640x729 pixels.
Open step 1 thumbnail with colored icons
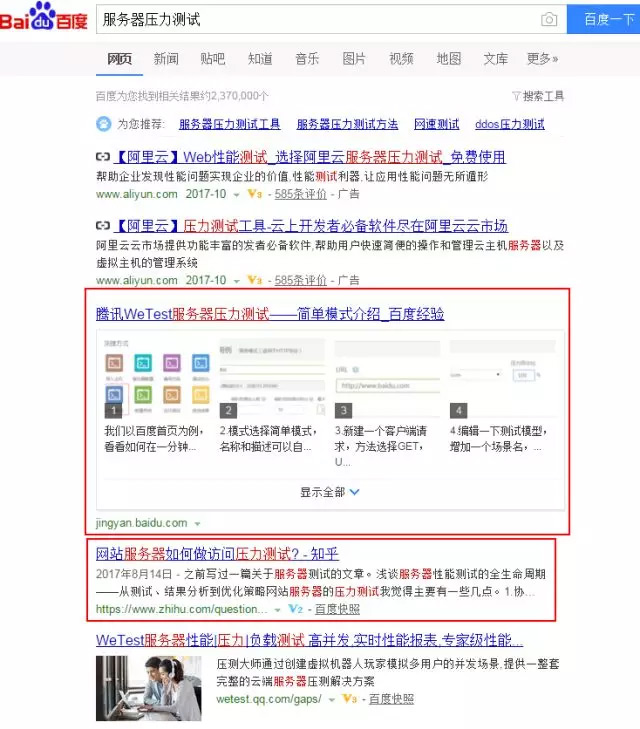tap(157, 378)
